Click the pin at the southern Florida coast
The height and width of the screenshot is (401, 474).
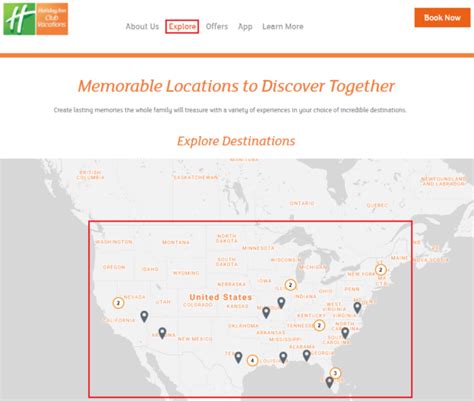(x=329, y=382)
